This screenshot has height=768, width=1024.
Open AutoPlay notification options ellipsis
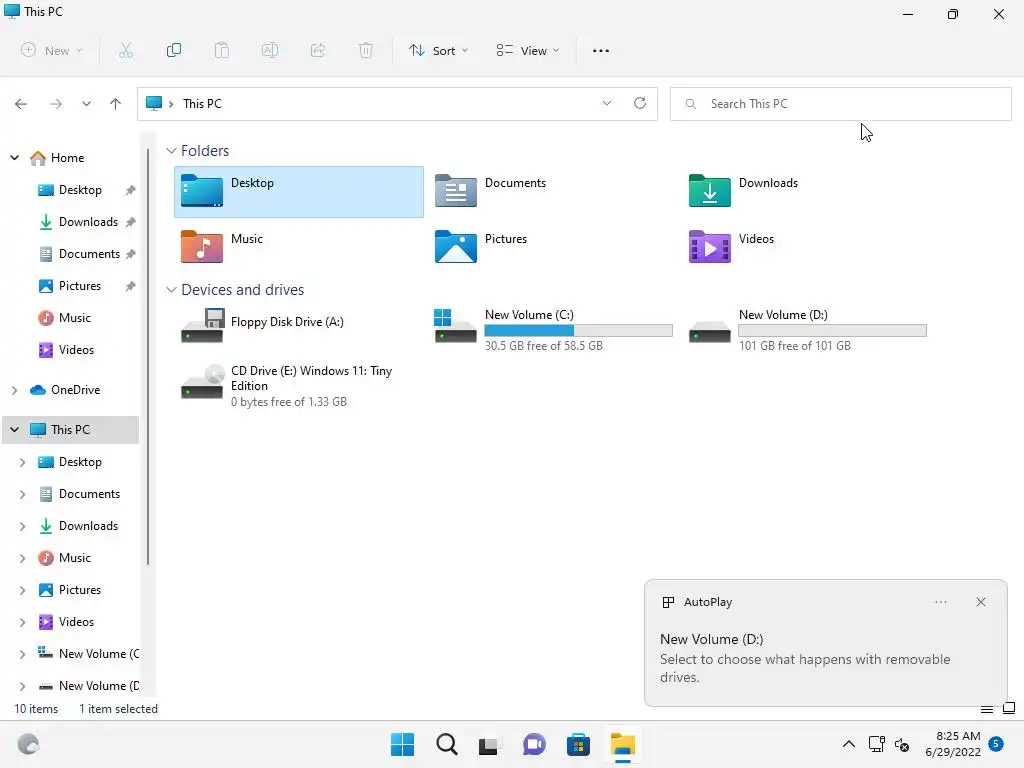pos(940,602)
